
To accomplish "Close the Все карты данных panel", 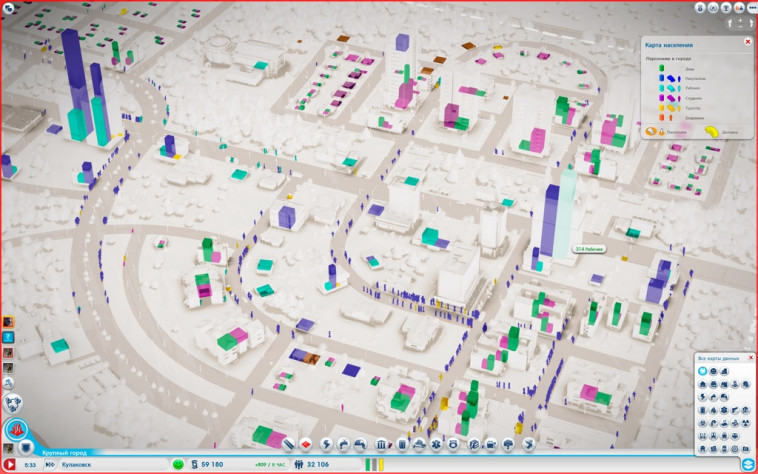I will (x=751, y=358).
